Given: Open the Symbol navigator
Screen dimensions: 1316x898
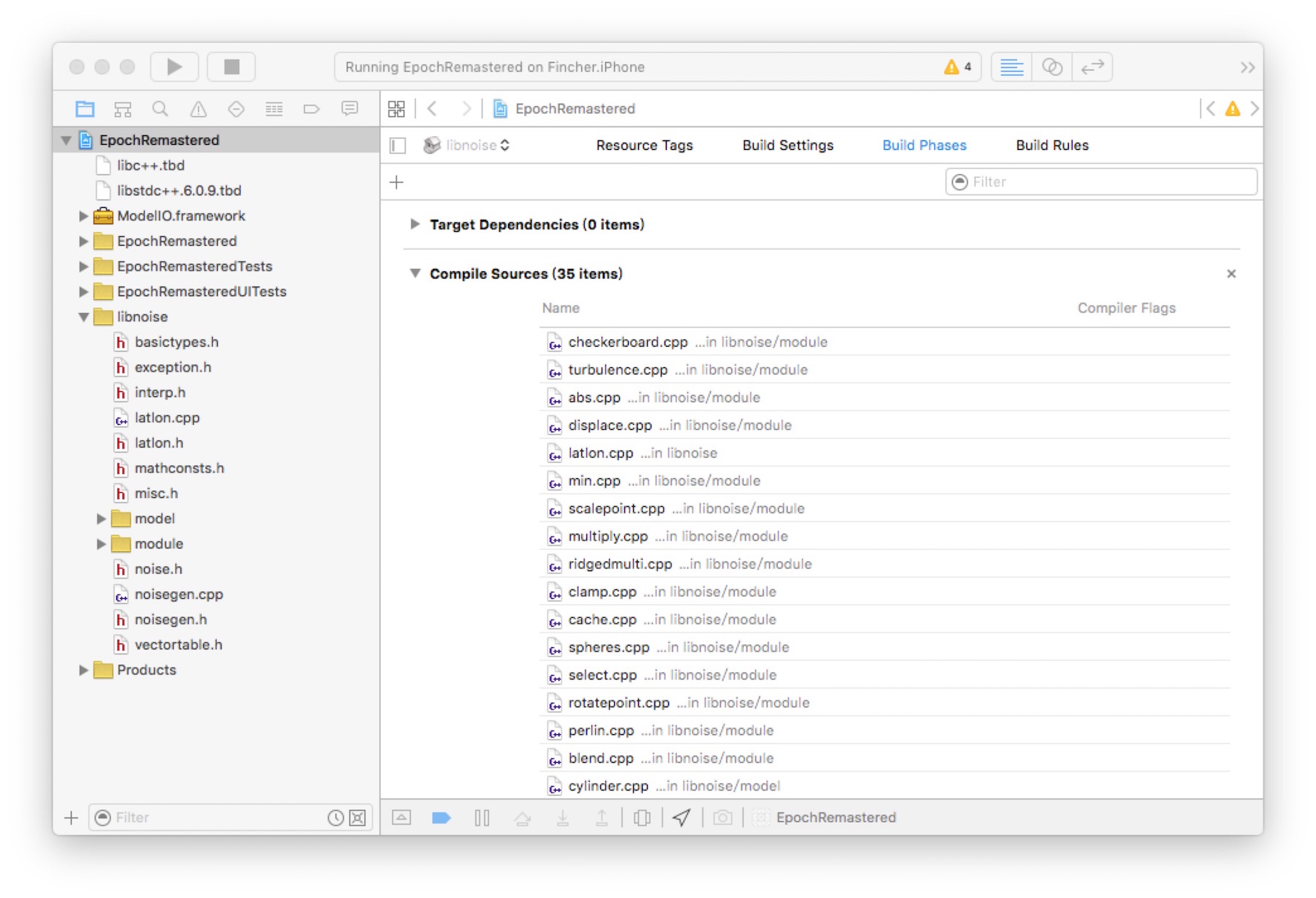Looking at the screenshot, I should 123,109.
